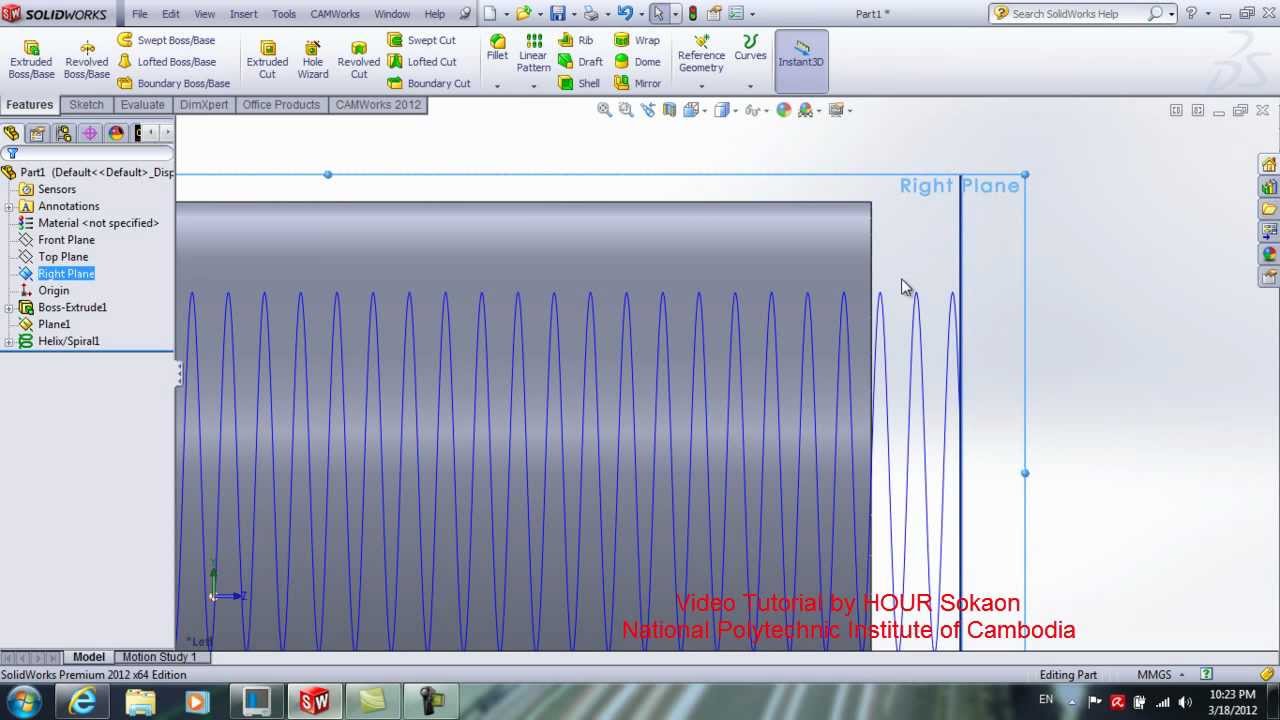Open the Fillet dropdown arrow

[x=497, y=86]
